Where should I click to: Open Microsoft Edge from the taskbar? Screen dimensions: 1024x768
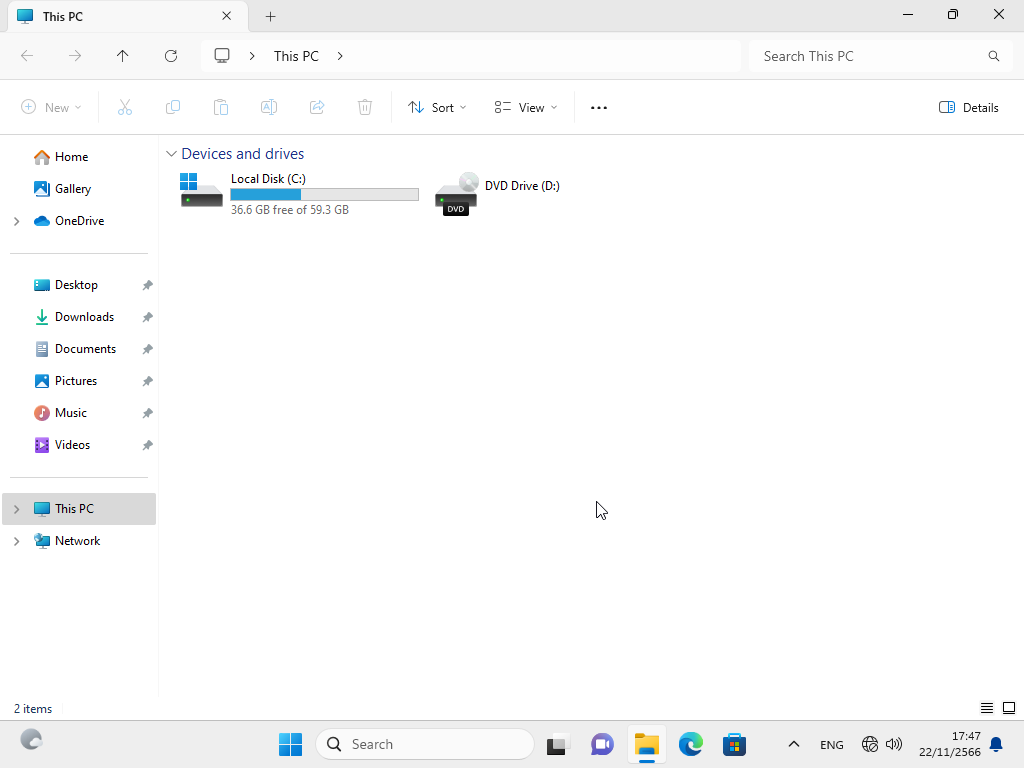tap(691, 744)
